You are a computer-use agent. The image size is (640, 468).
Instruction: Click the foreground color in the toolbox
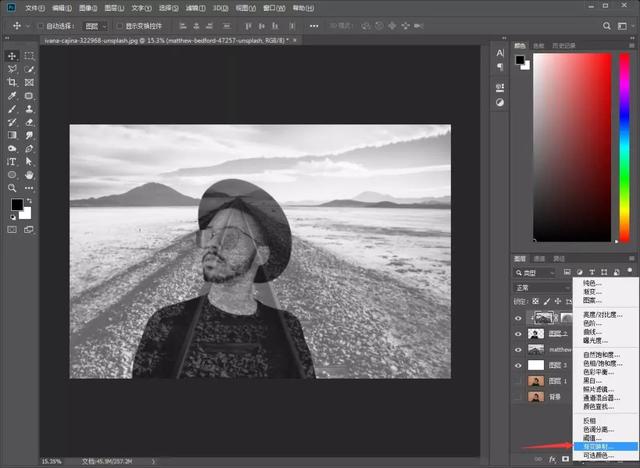(x=16, y=204)
